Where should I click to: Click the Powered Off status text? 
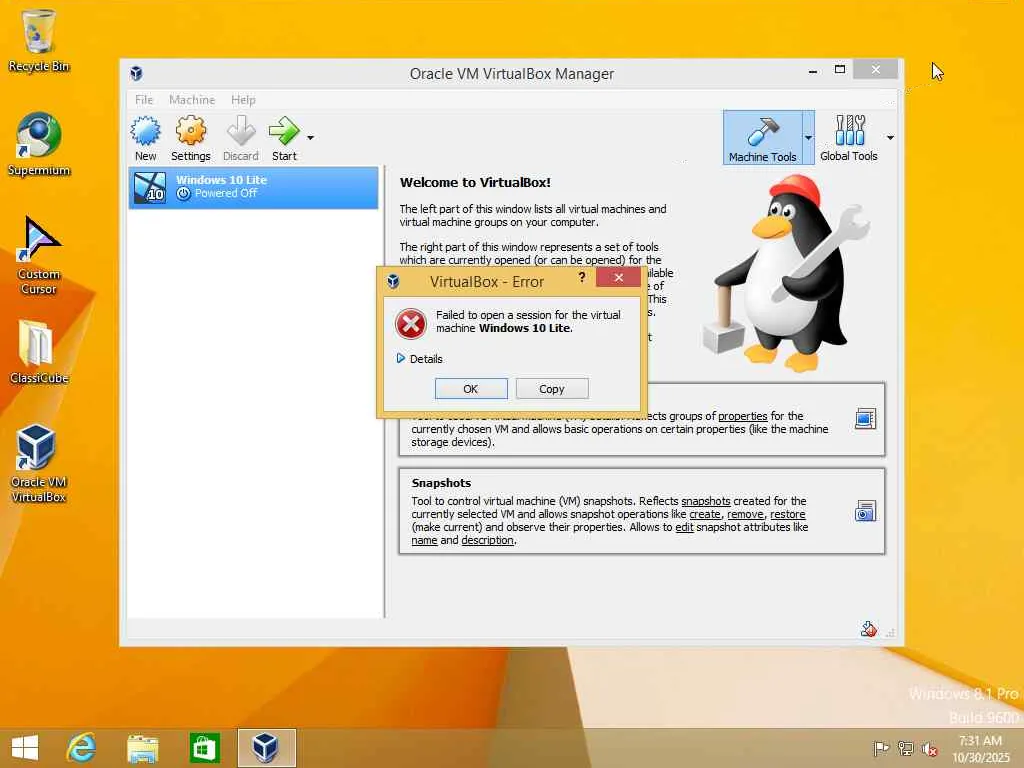[x=226, y=193]
